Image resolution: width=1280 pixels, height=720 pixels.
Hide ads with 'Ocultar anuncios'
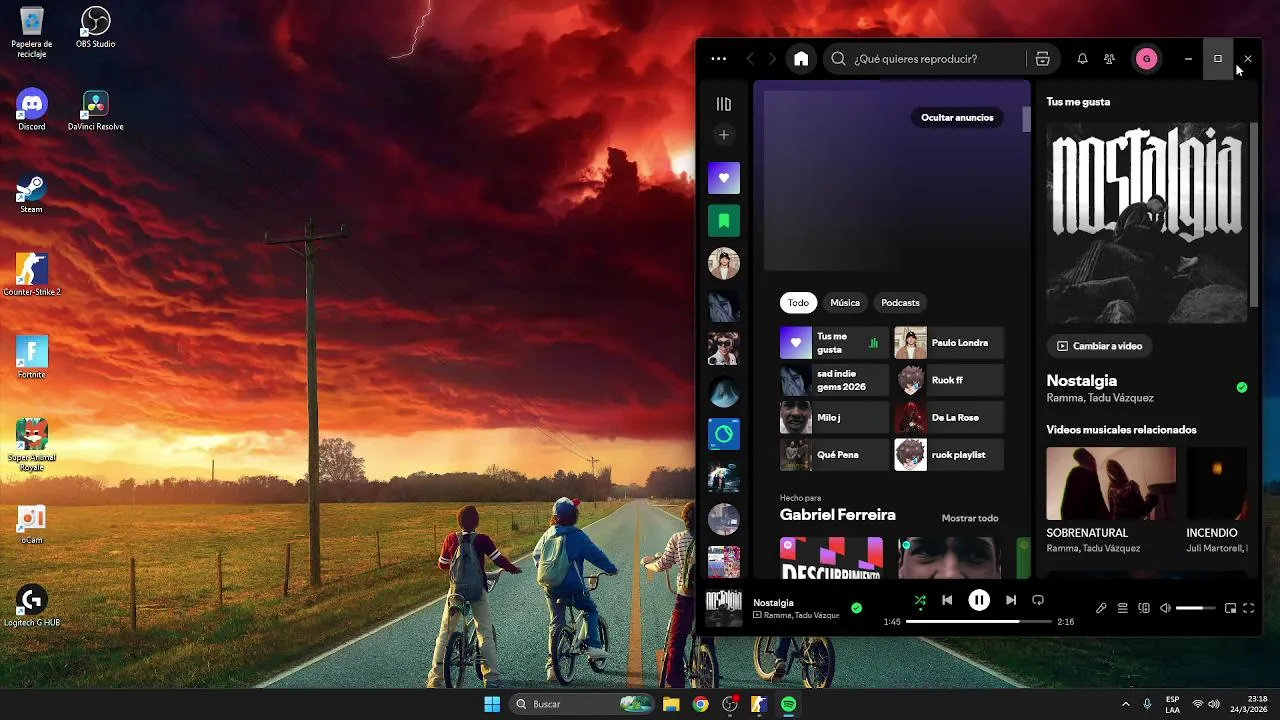(957, 118)
